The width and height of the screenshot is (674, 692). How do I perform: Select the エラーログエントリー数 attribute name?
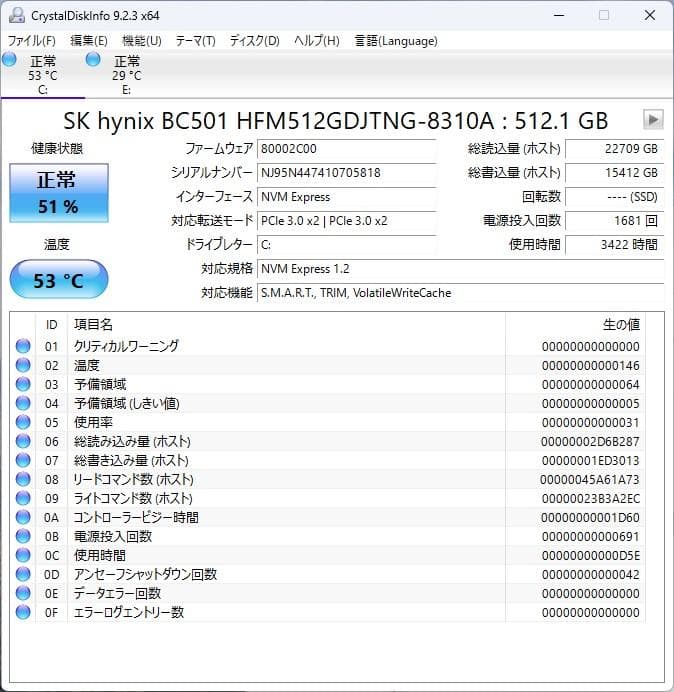click(128, 613)
